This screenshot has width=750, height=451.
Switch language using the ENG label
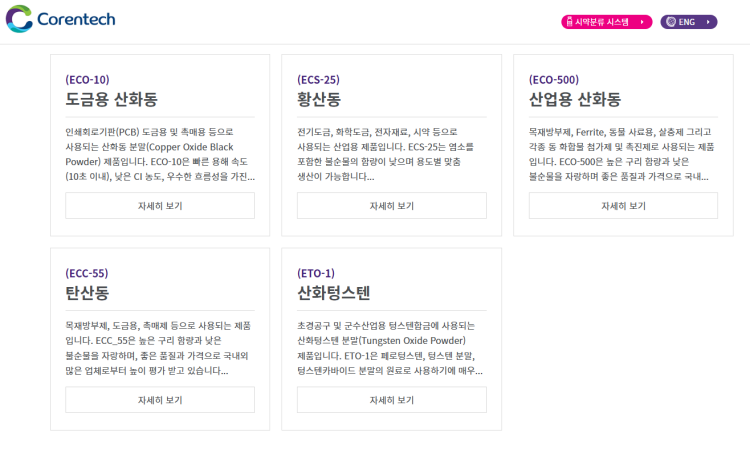pyautogui.click(x=687, y=21)
